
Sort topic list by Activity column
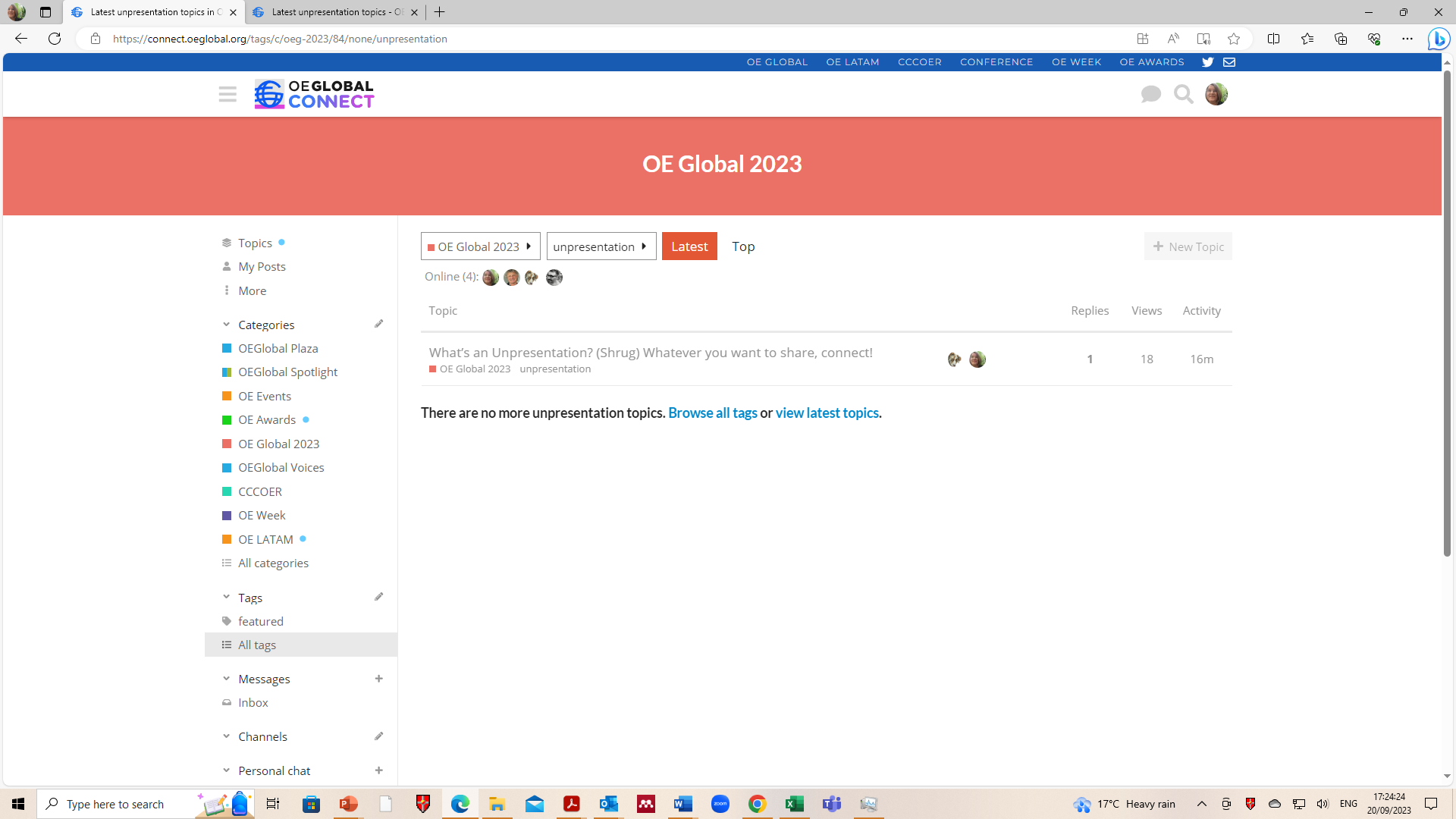(1202, 311)
